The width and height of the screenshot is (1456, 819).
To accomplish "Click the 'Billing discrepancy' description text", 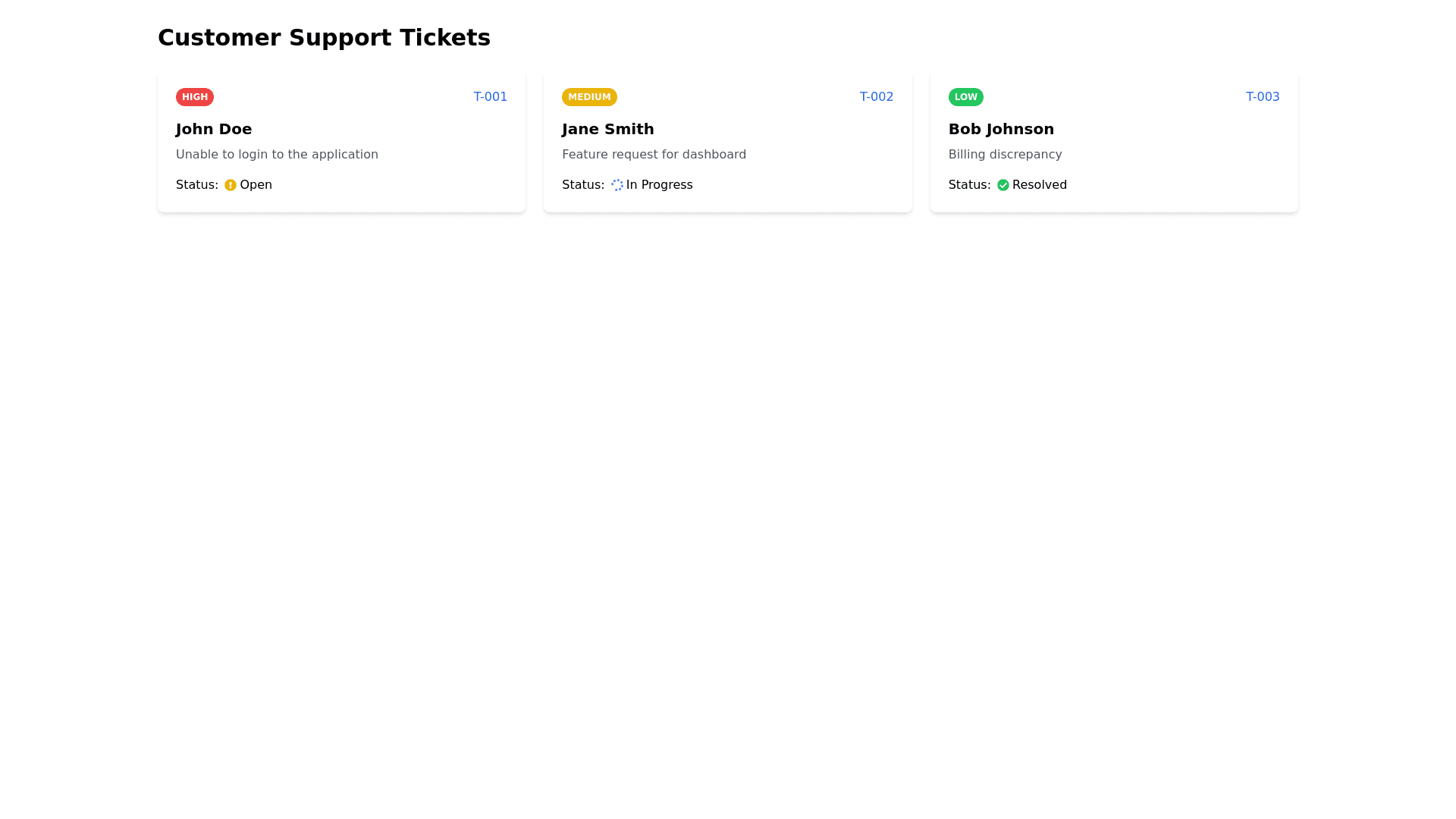I will click(x=1005, y=155).
